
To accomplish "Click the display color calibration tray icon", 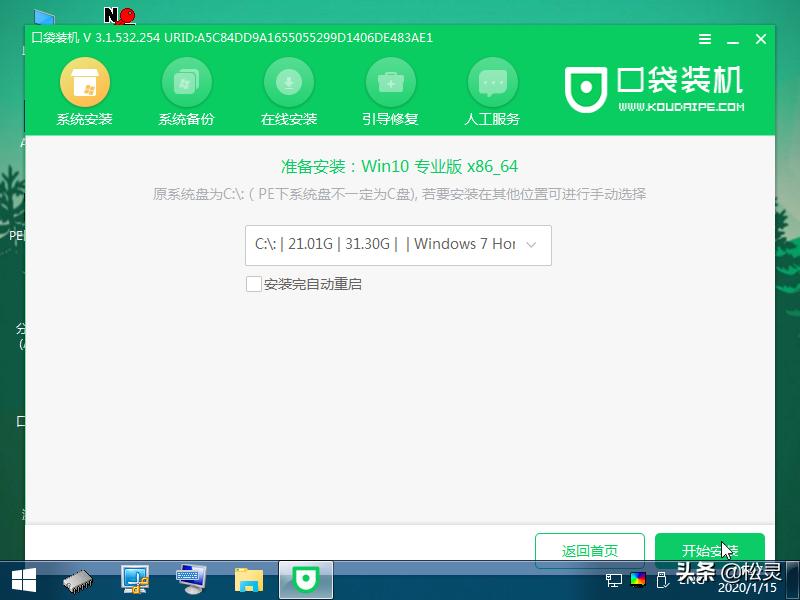I will click(637, 580).
